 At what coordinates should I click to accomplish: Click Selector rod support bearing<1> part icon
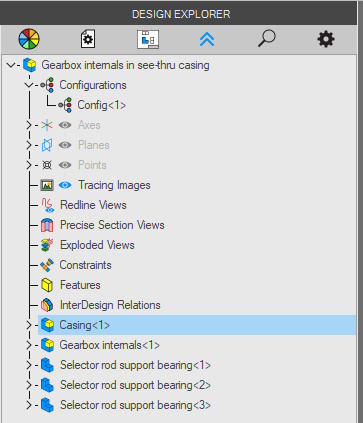click(47, 365)
